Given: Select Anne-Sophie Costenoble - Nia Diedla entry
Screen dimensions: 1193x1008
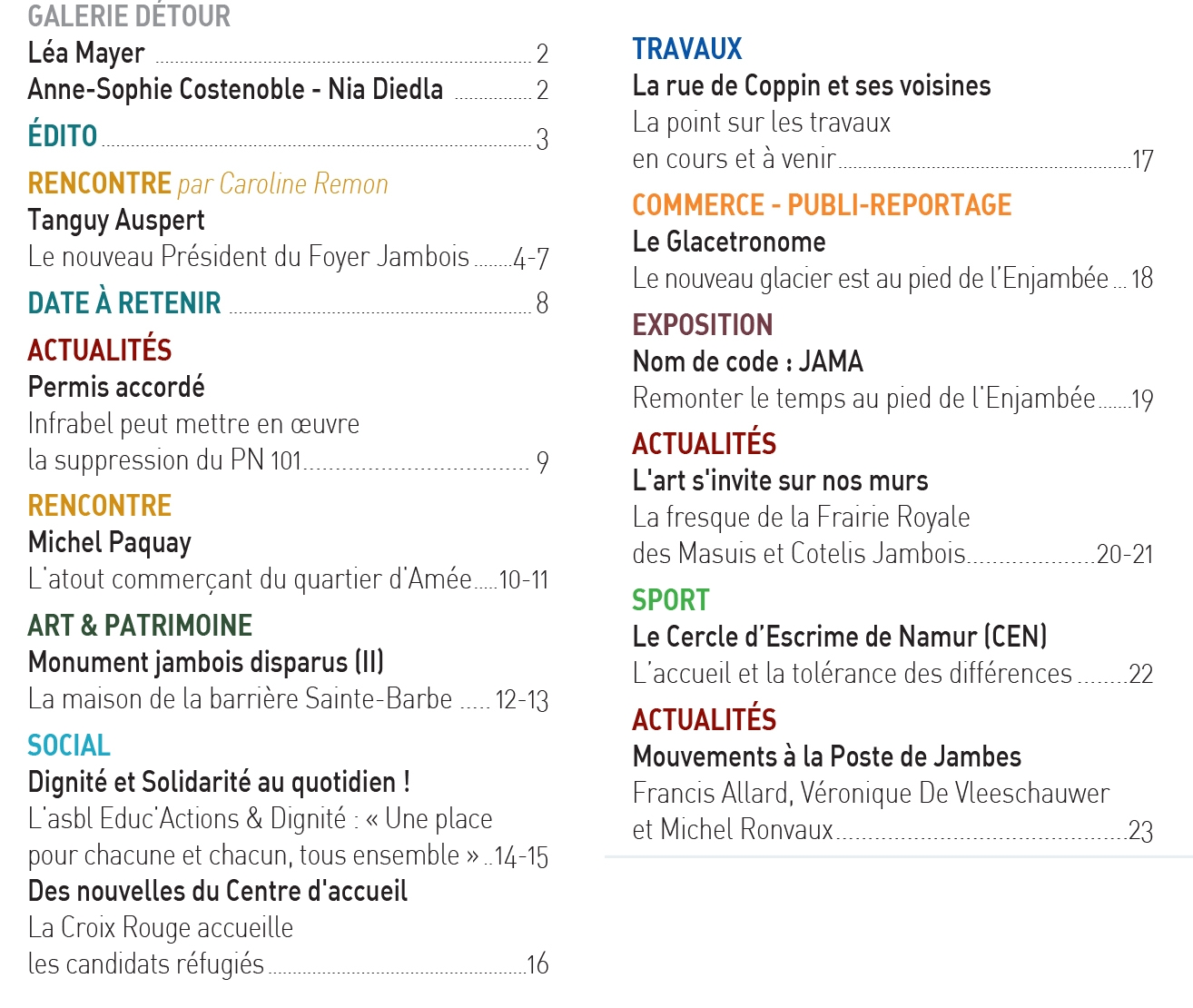Looking at the screenshot, I should pyautogui.click(x=235, y=89).
